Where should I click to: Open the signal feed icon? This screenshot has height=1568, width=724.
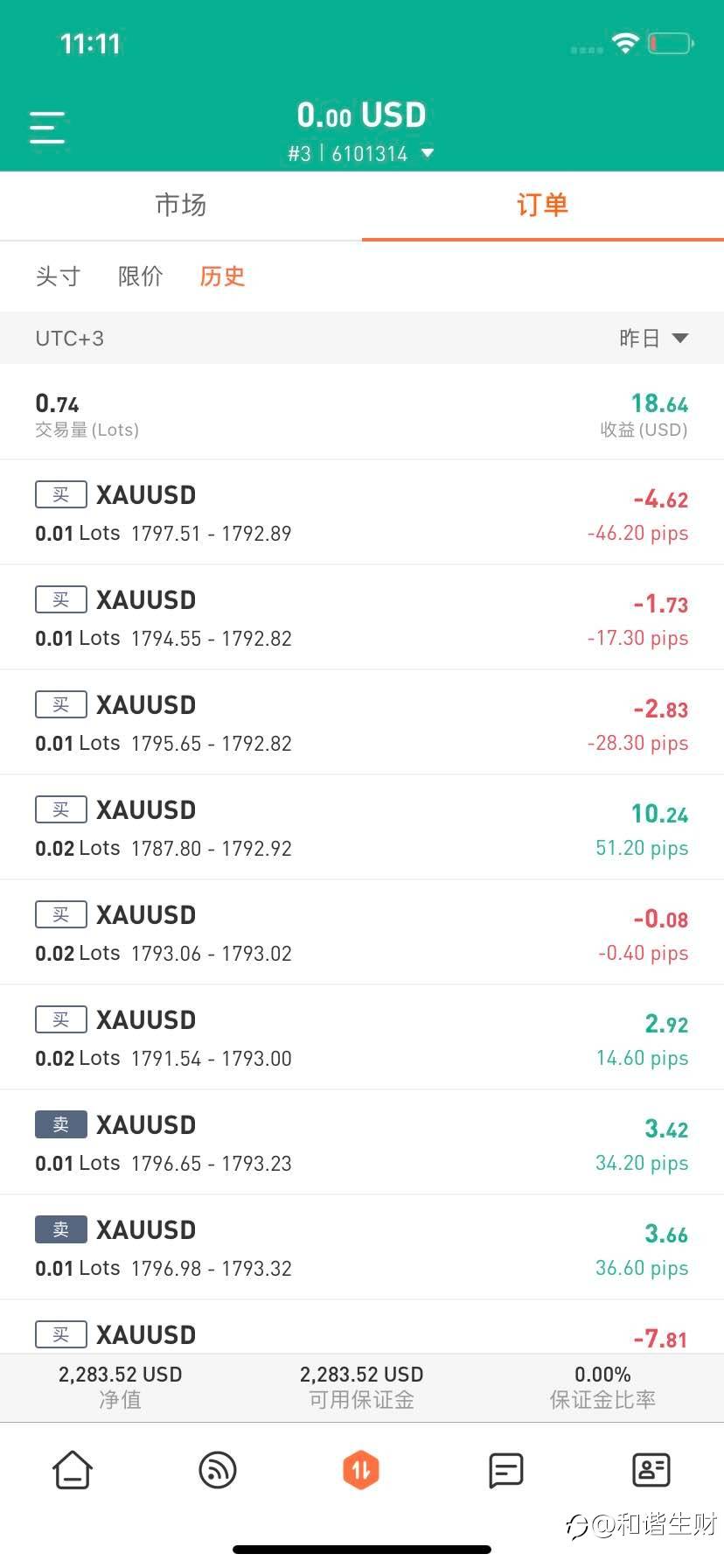click(218, 1470)
